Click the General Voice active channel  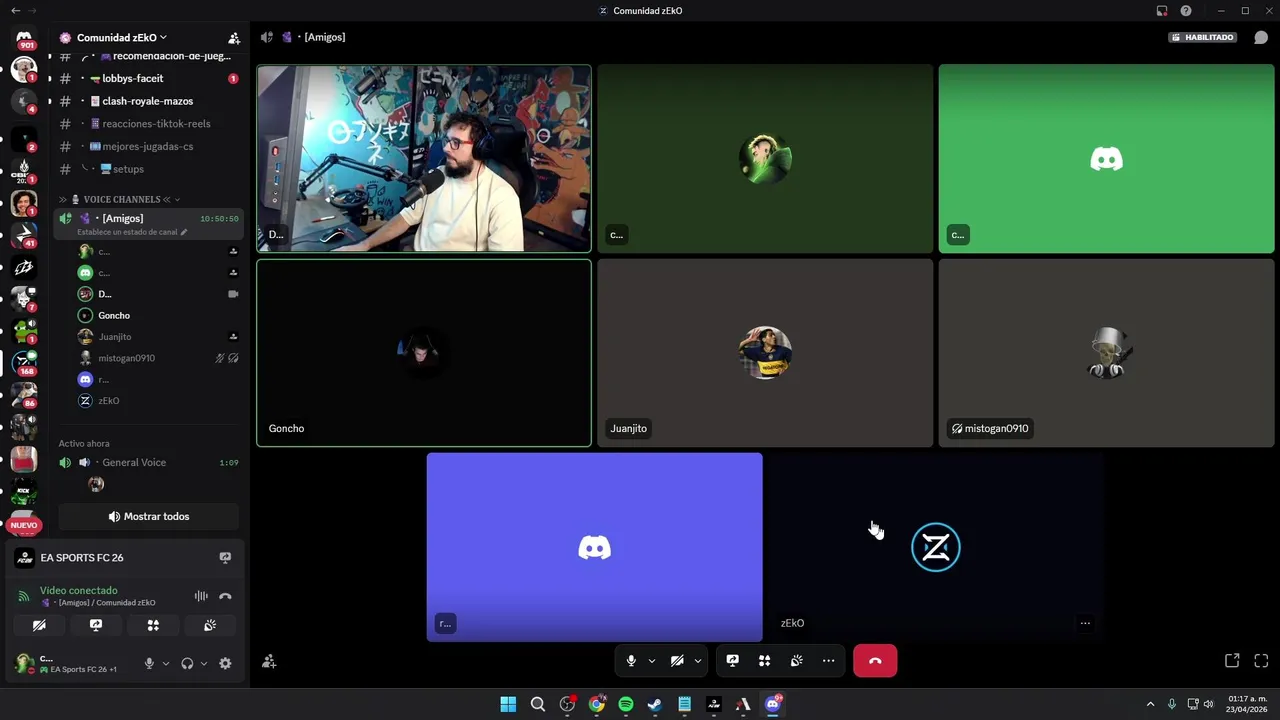[134, 462]
